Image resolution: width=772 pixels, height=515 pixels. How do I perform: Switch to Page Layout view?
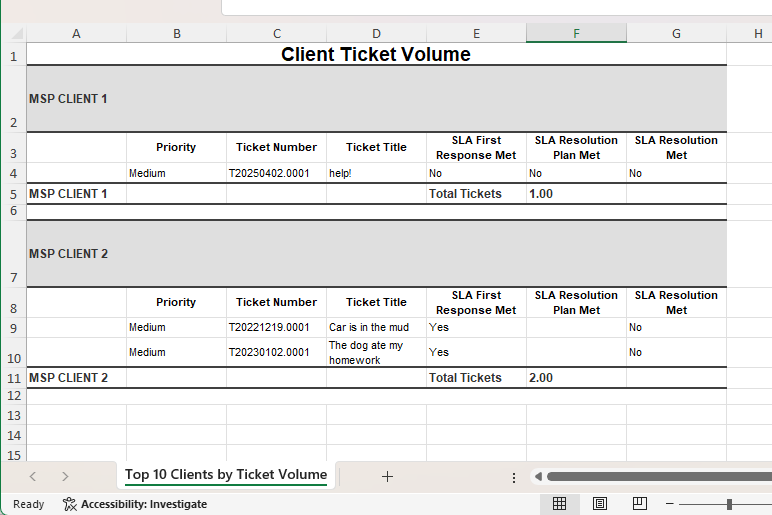600,503
